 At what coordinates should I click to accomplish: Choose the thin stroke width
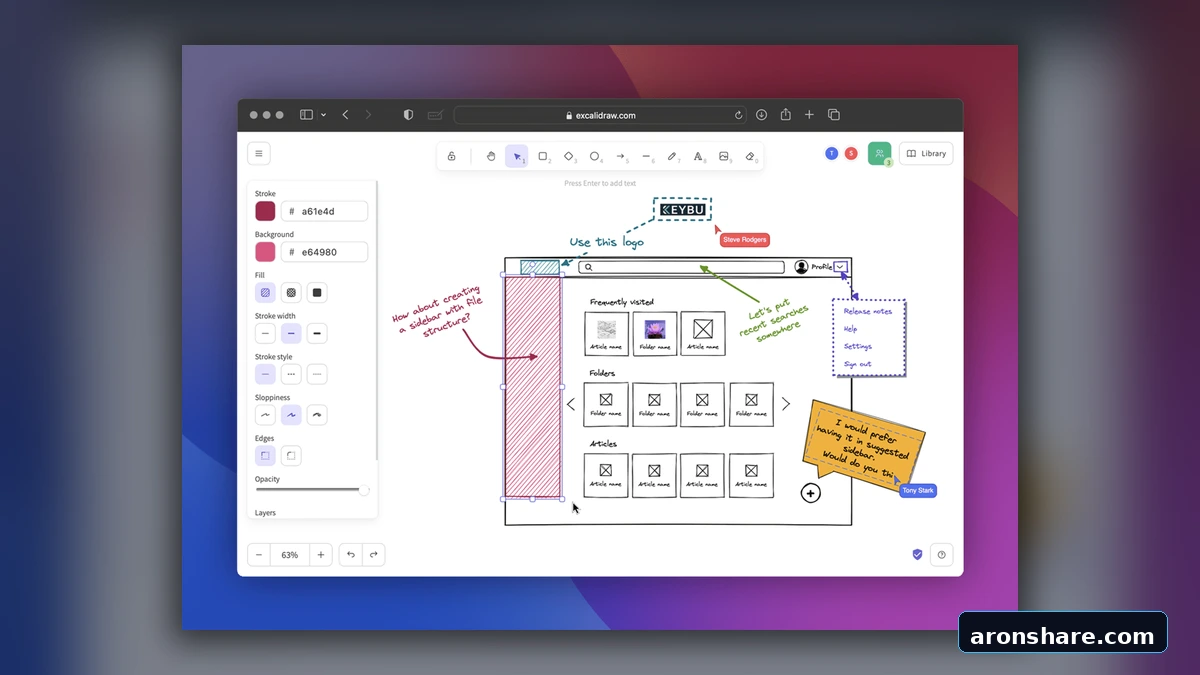coord(265,334)
